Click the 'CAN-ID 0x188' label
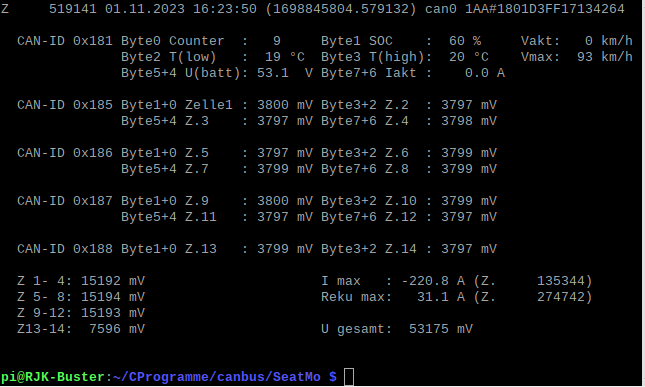645x387 pixels. click(65, 249)
